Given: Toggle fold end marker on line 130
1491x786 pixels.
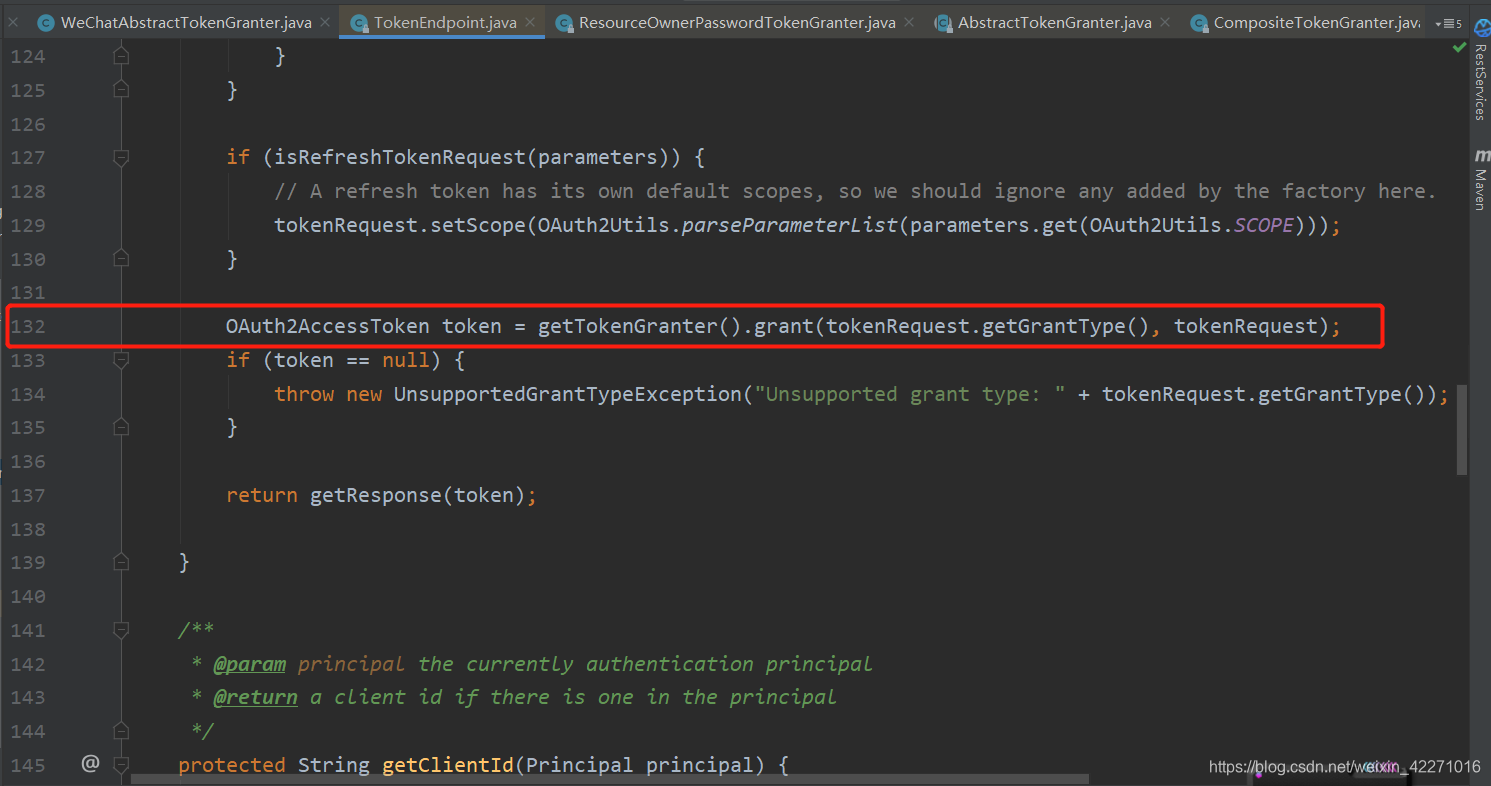Looking at the screenshot, I should coord(121,259).
